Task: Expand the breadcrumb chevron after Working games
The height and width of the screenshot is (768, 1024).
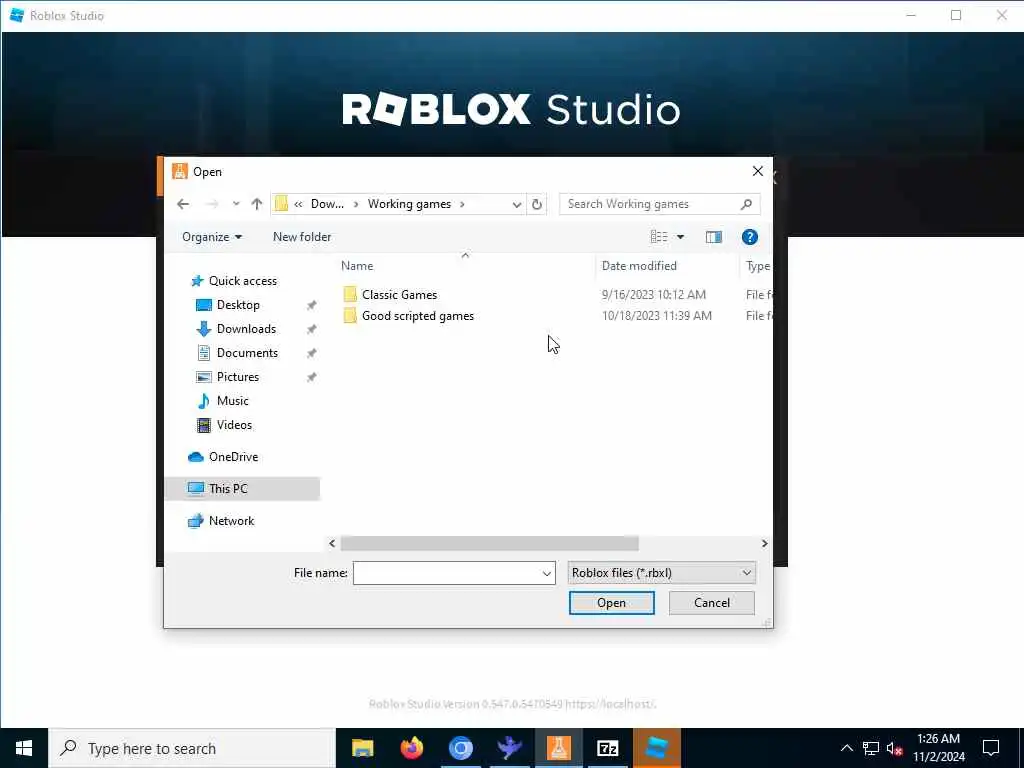Action: (x=462, y=204)
